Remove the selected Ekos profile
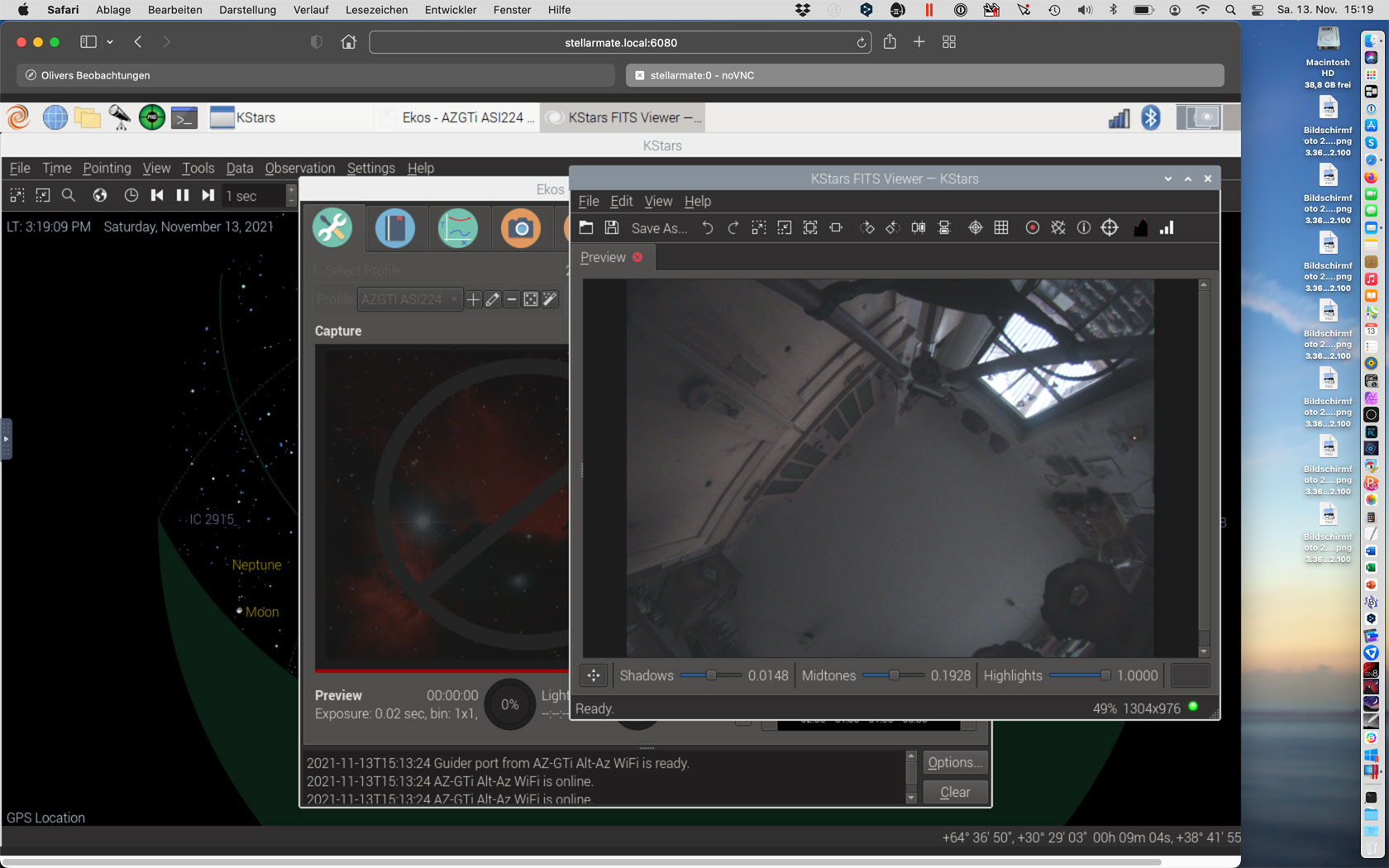The height and width of the screenshot is (868, 1389). click(x=512, y=299)
